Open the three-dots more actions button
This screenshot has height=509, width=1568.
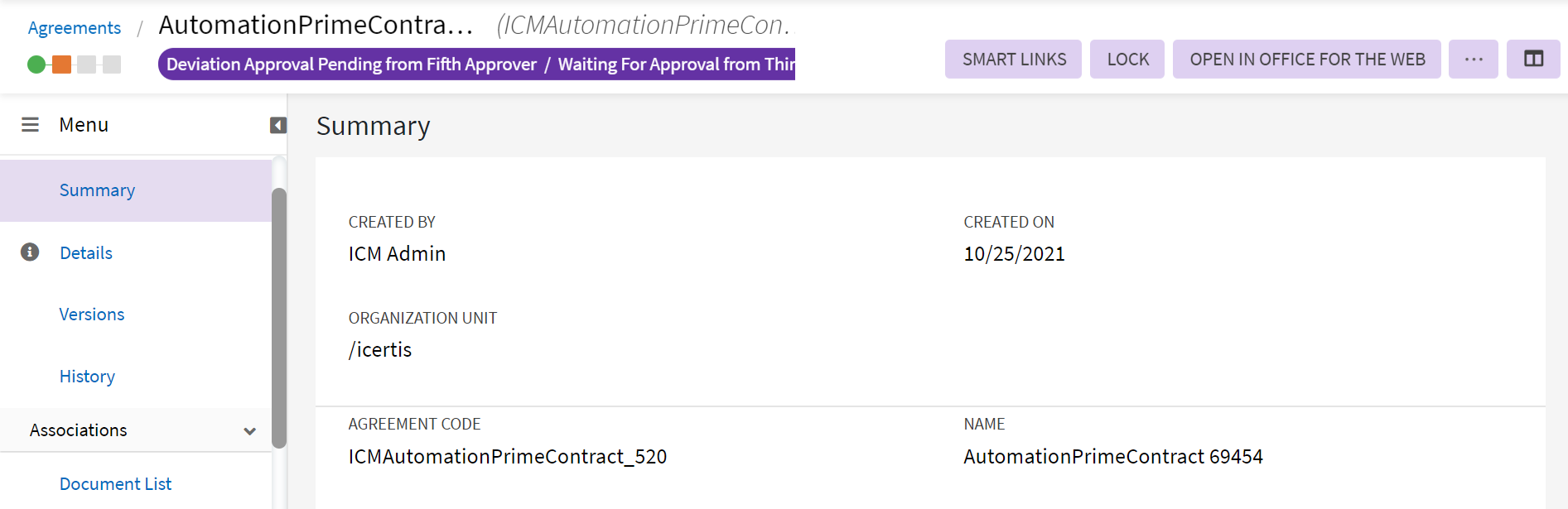coord(1473,60)
